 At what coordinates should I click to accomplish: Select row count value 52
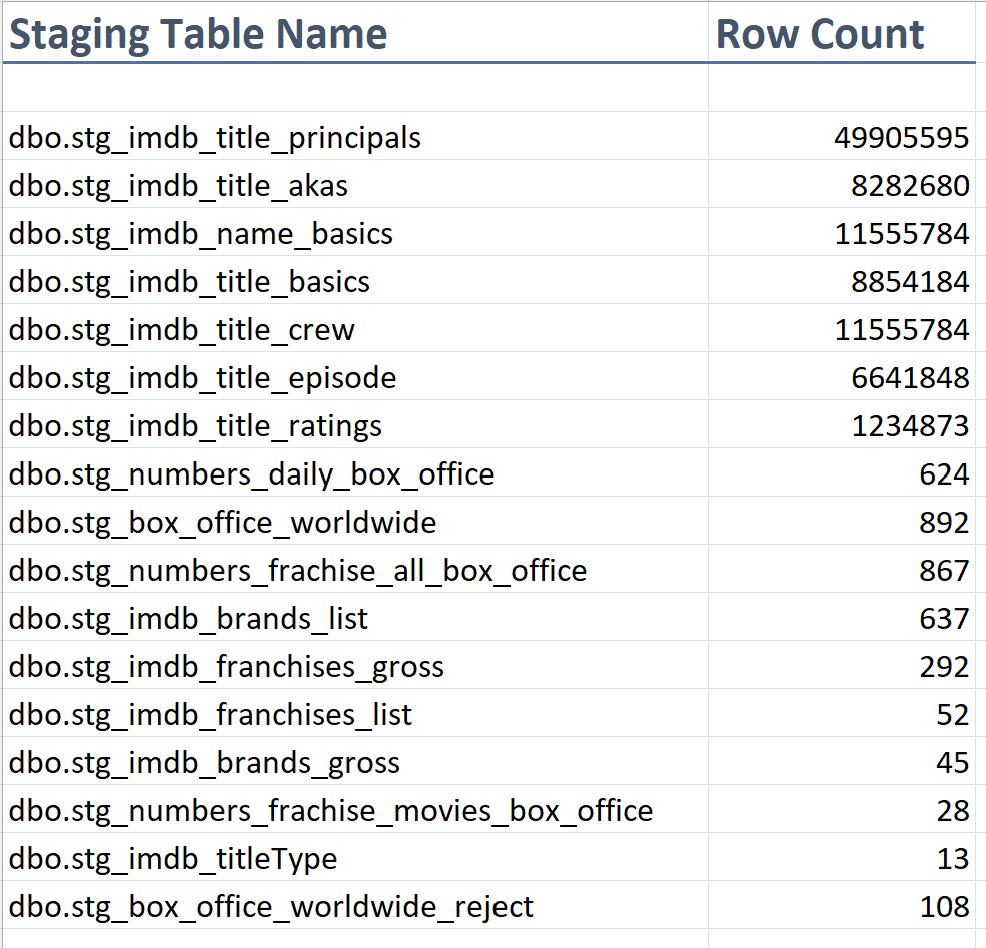coord(842,713)
